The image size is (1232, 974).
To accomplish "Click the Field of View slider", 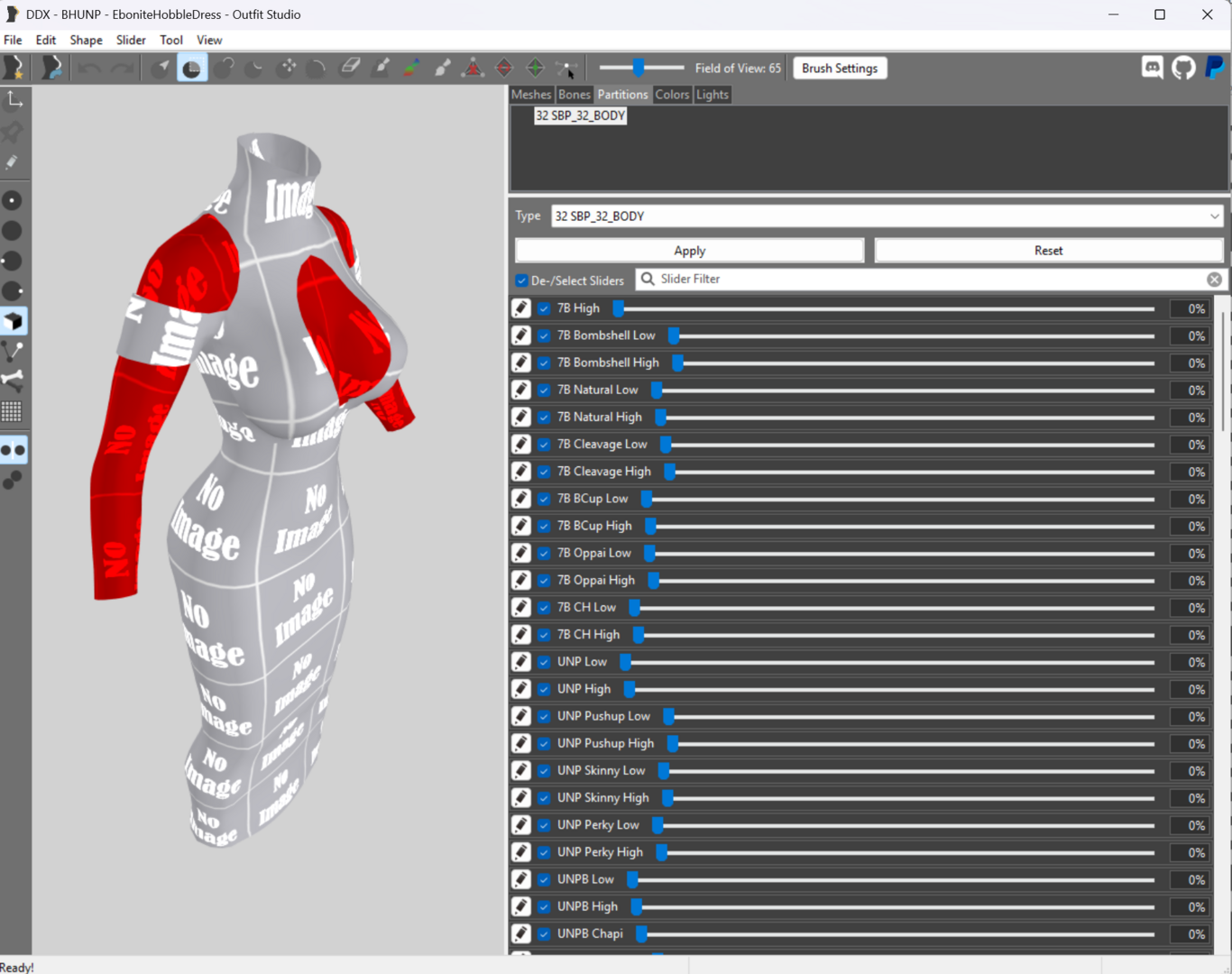I will click(x=641, y=68).
